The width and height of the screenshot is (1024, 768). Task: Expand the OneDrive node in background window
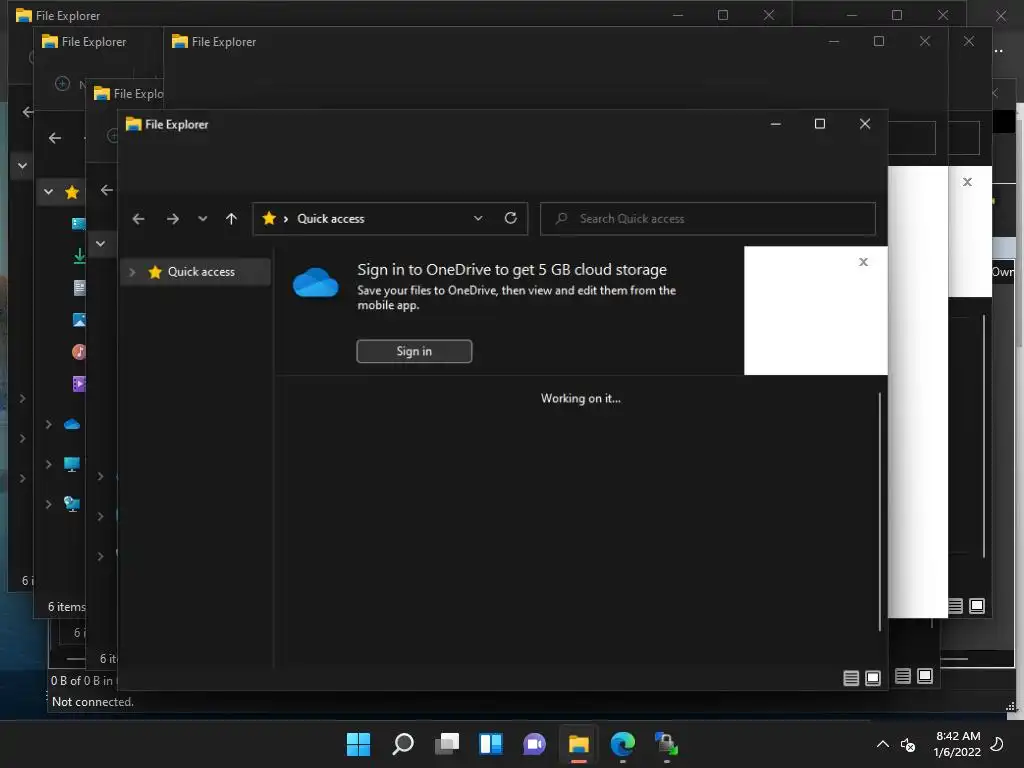48,424
